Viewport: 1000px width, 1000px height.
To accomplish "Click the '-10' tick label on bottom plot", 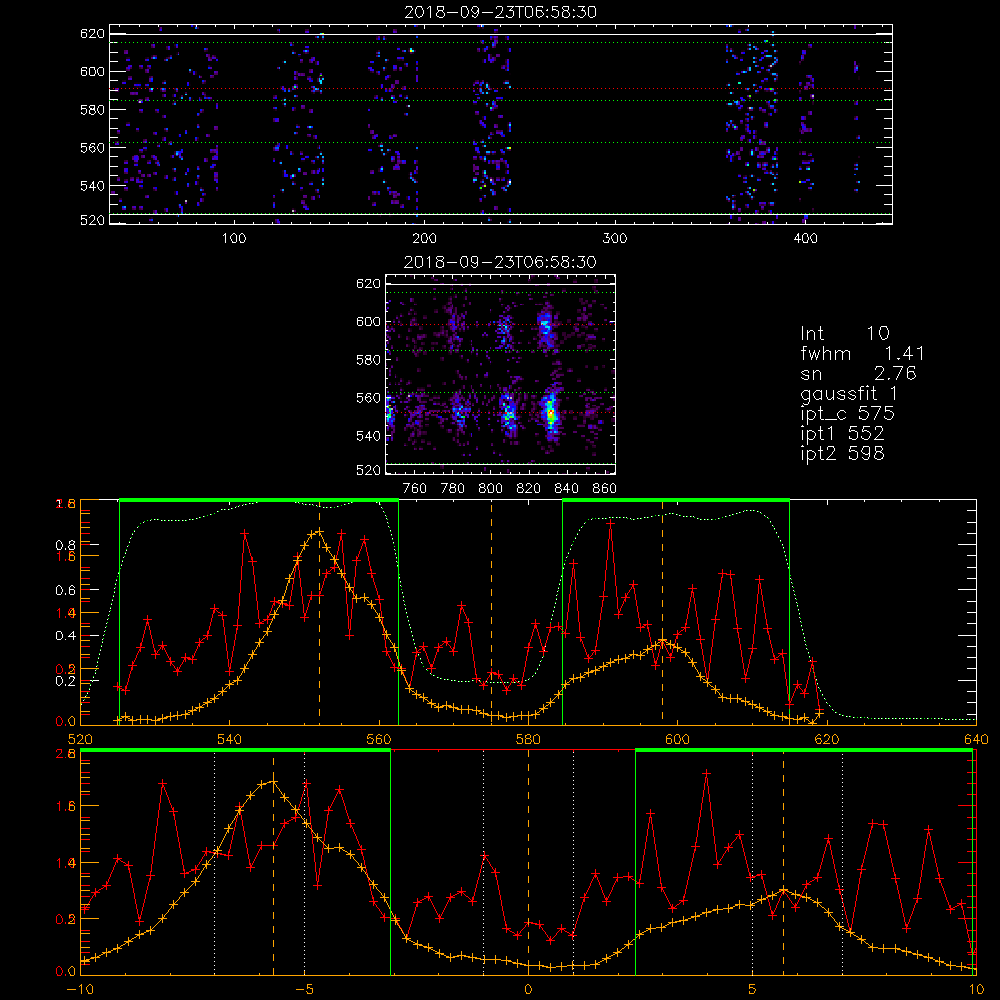I will click(x=80, y=989).
